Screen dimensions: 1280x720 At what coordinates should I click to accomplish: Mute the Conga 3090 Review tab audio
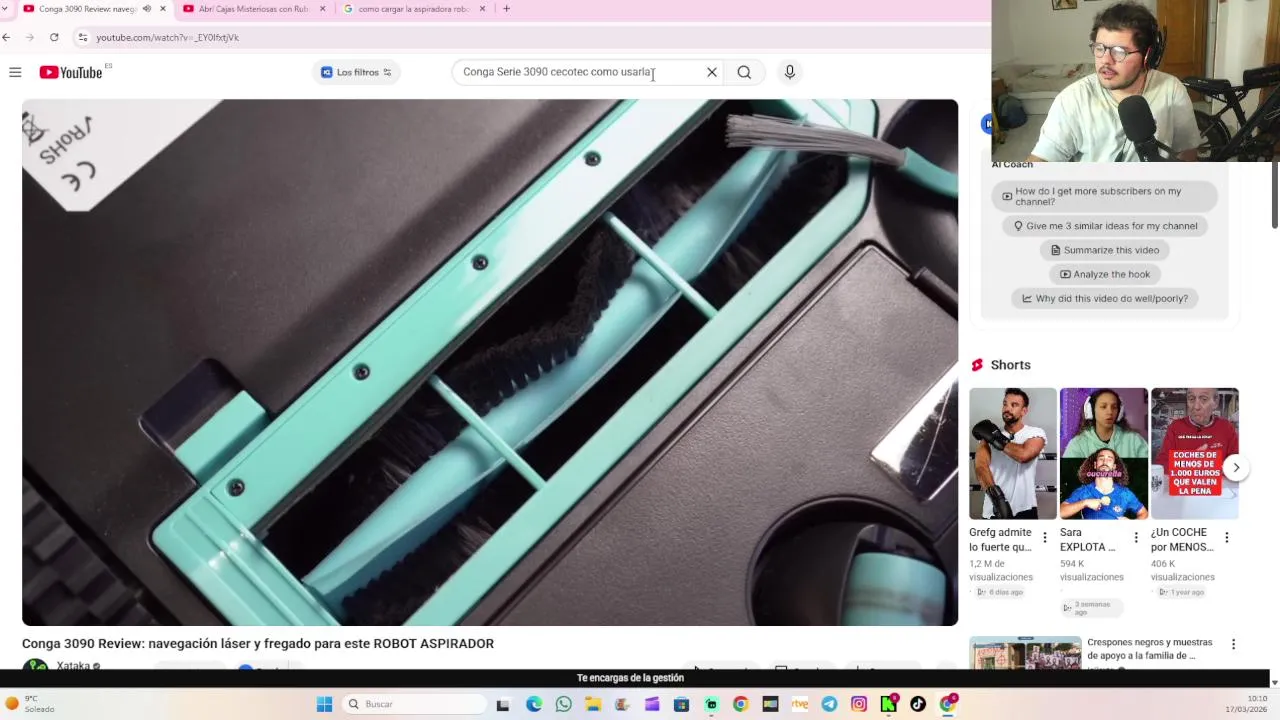(x=147, y=9)
